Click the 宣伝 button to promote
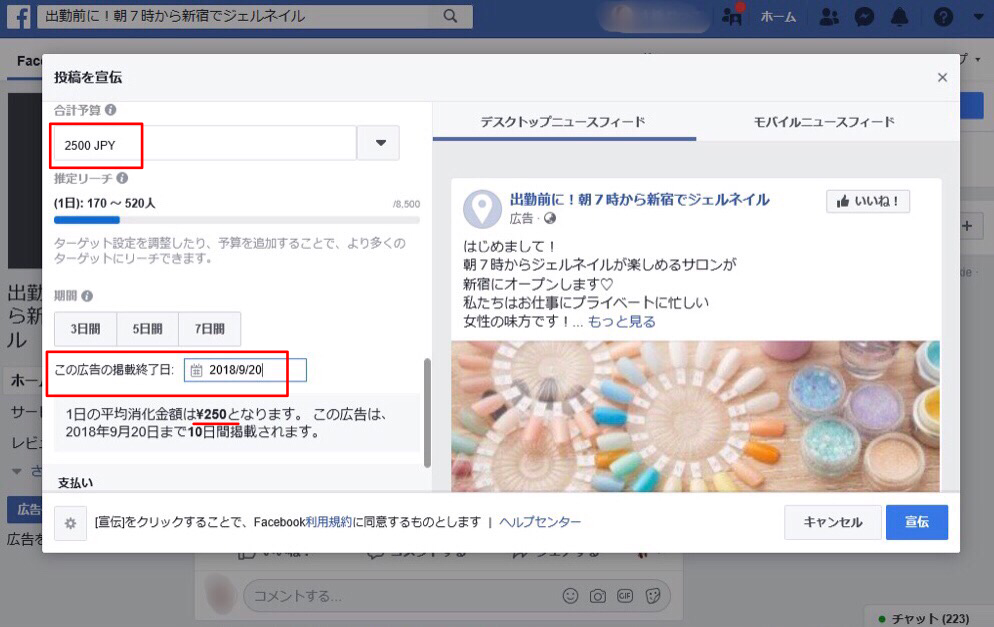This screenshot has width=994, height=627. click(916, 522)
